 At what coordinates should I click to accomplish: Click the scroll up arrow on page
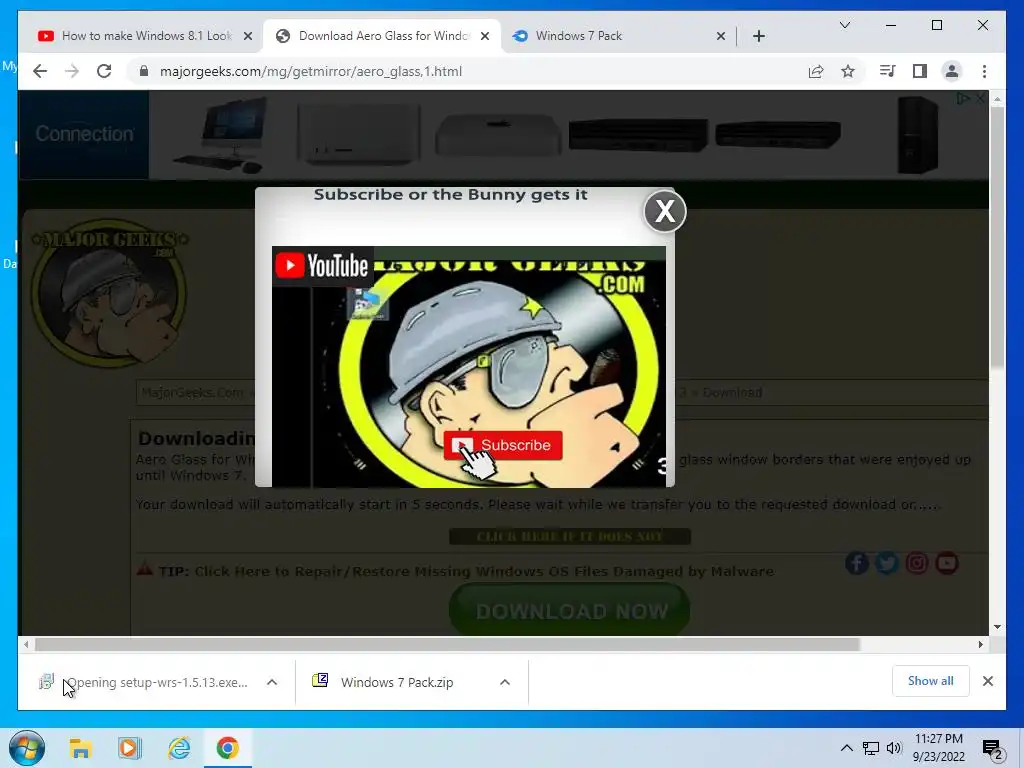997,99
